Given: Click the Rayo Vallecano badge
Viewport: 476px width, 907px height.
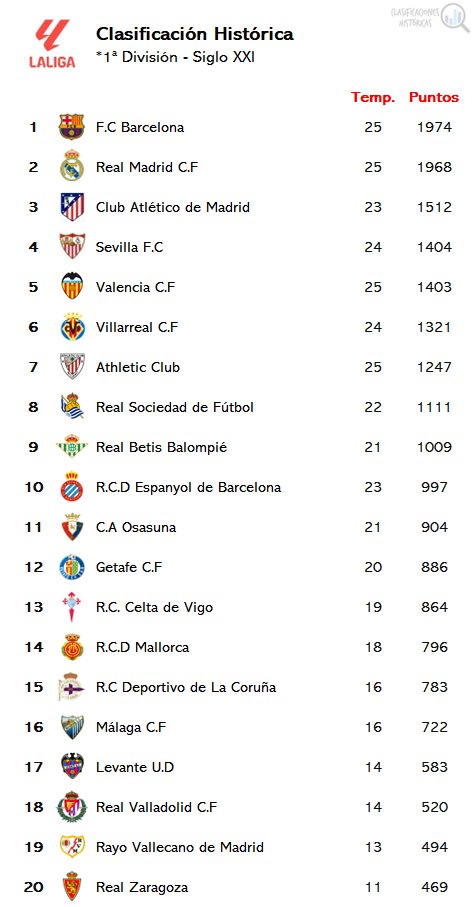Looking at the screenshot, I should [x=72, y=846].
